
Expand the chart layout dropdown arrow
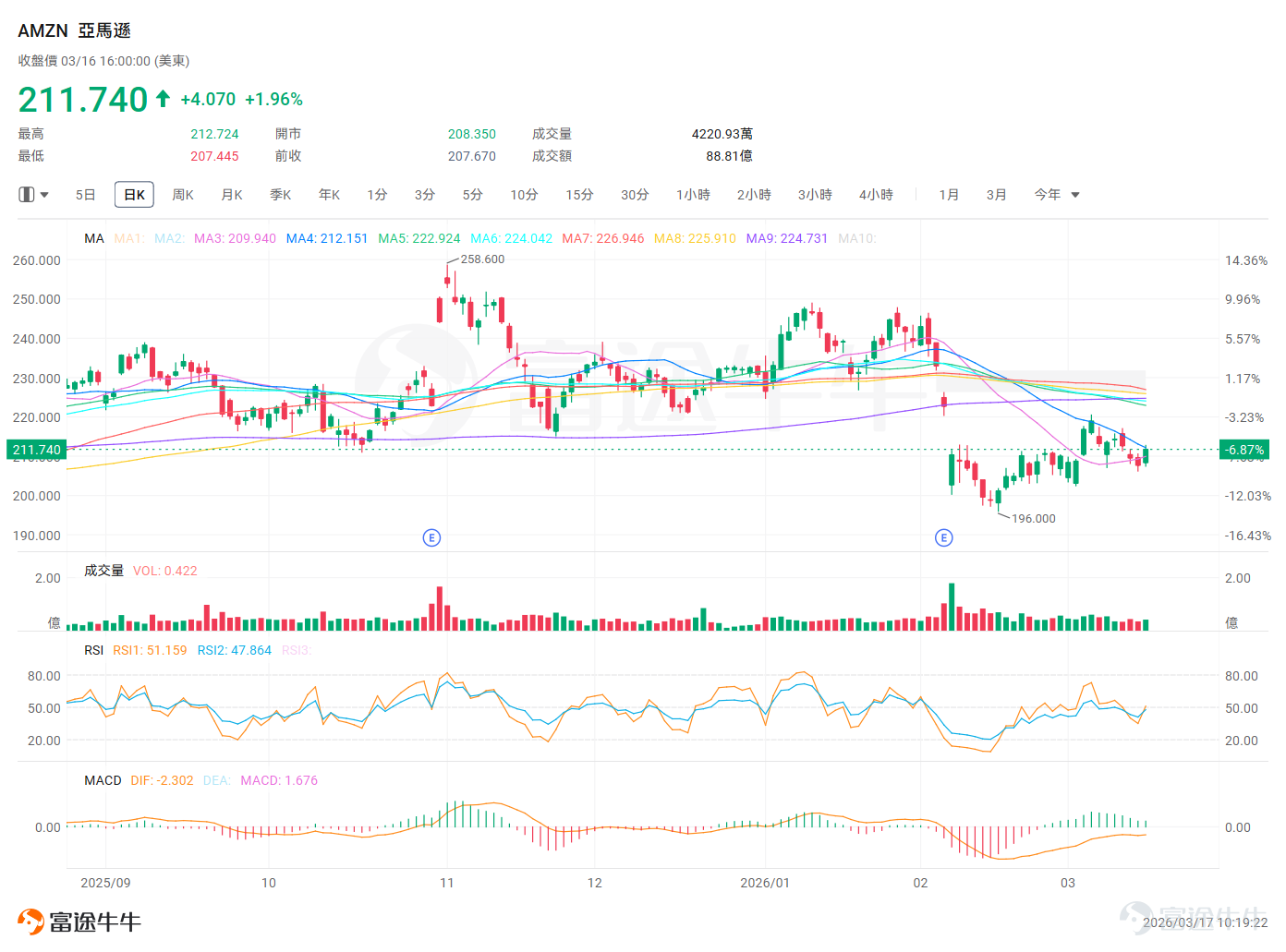(44, 195)
